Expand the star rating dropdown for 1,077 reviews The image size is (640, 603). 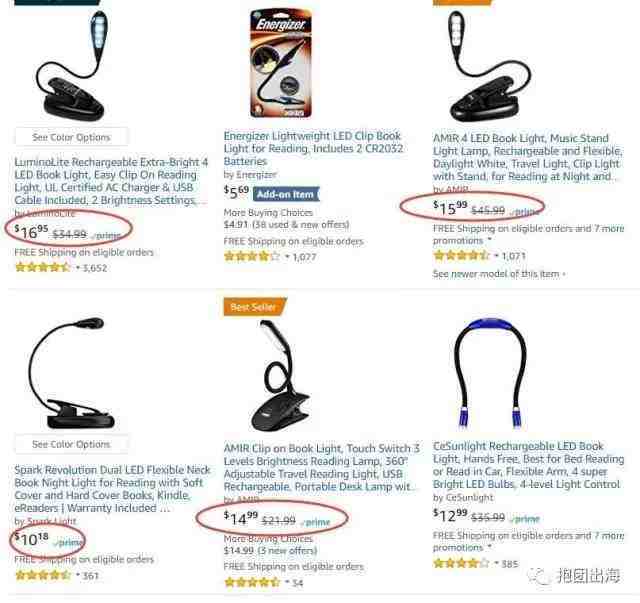[287, 257]
